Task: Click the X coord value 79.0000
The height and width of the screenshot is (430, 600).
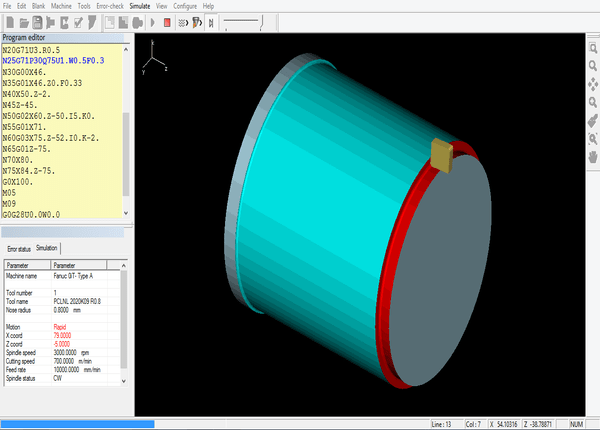Action: [62, 336]
